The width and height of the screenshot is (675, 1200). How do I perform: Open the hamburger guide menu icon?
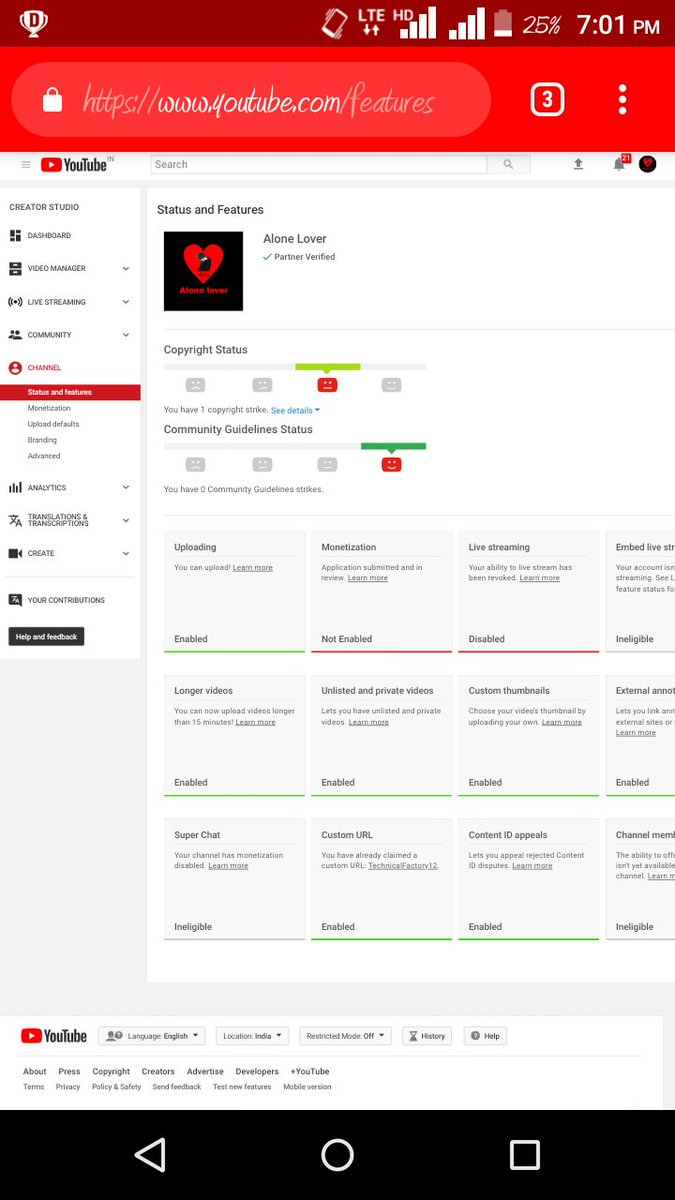click(x=26, y=165)
